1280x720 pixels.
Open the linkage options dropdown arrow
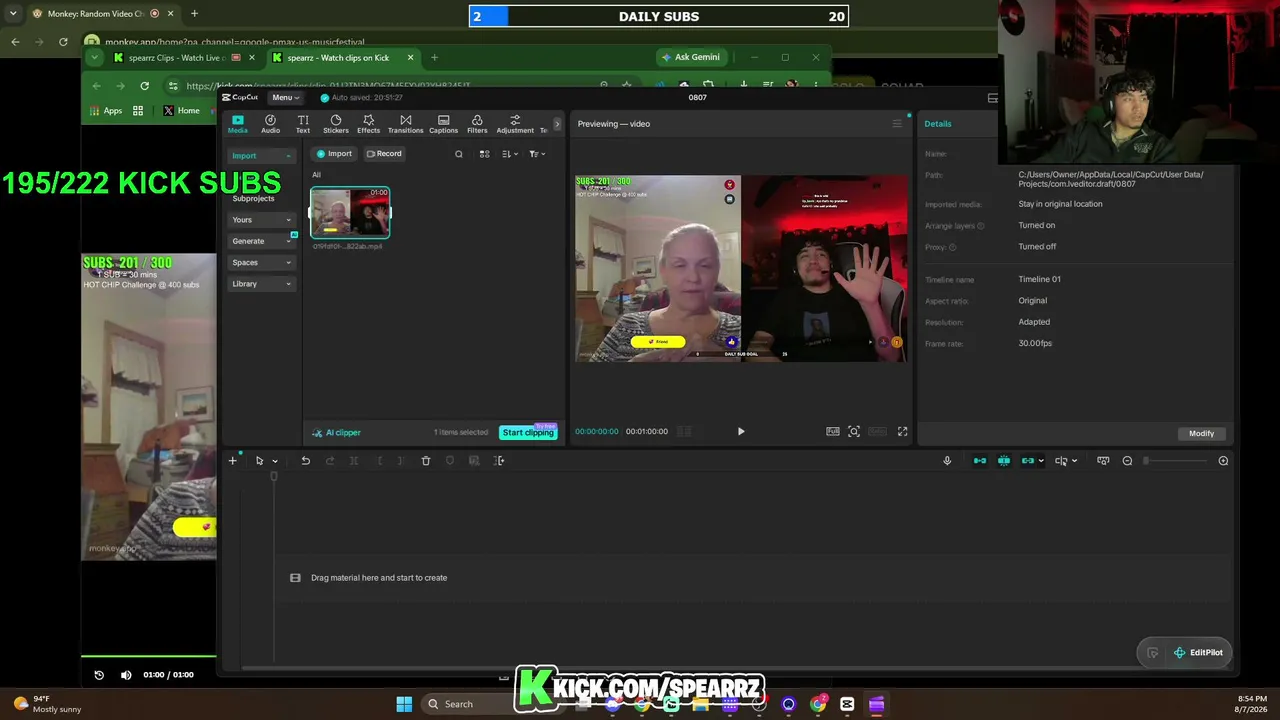[x=1041, y=461]
